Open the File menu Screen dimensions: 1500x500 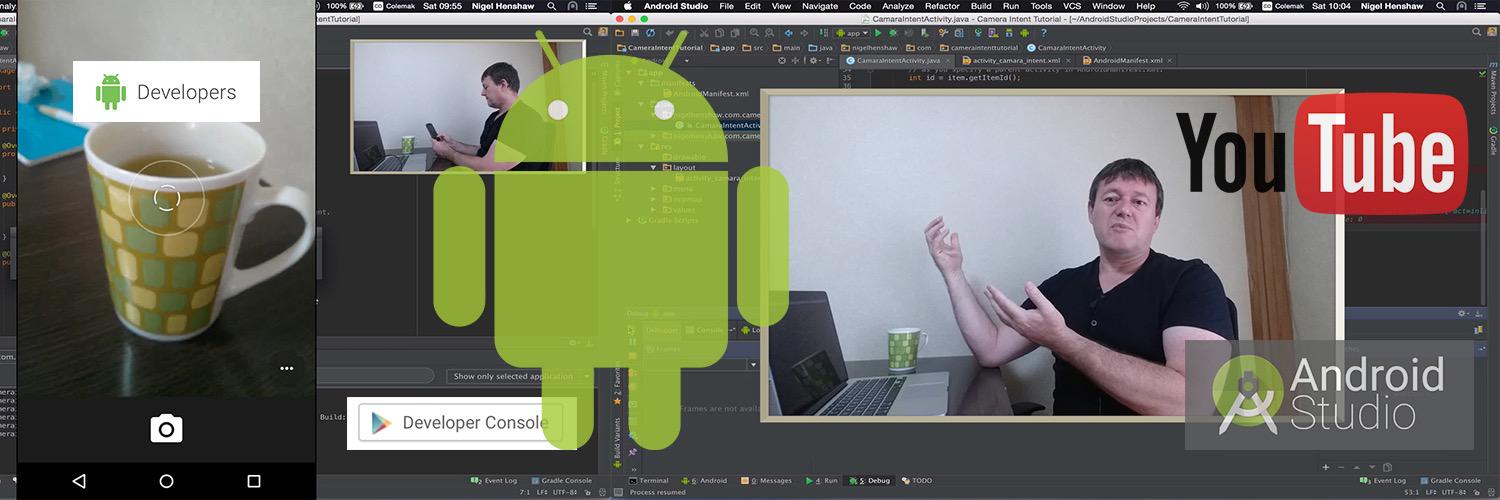727,6
